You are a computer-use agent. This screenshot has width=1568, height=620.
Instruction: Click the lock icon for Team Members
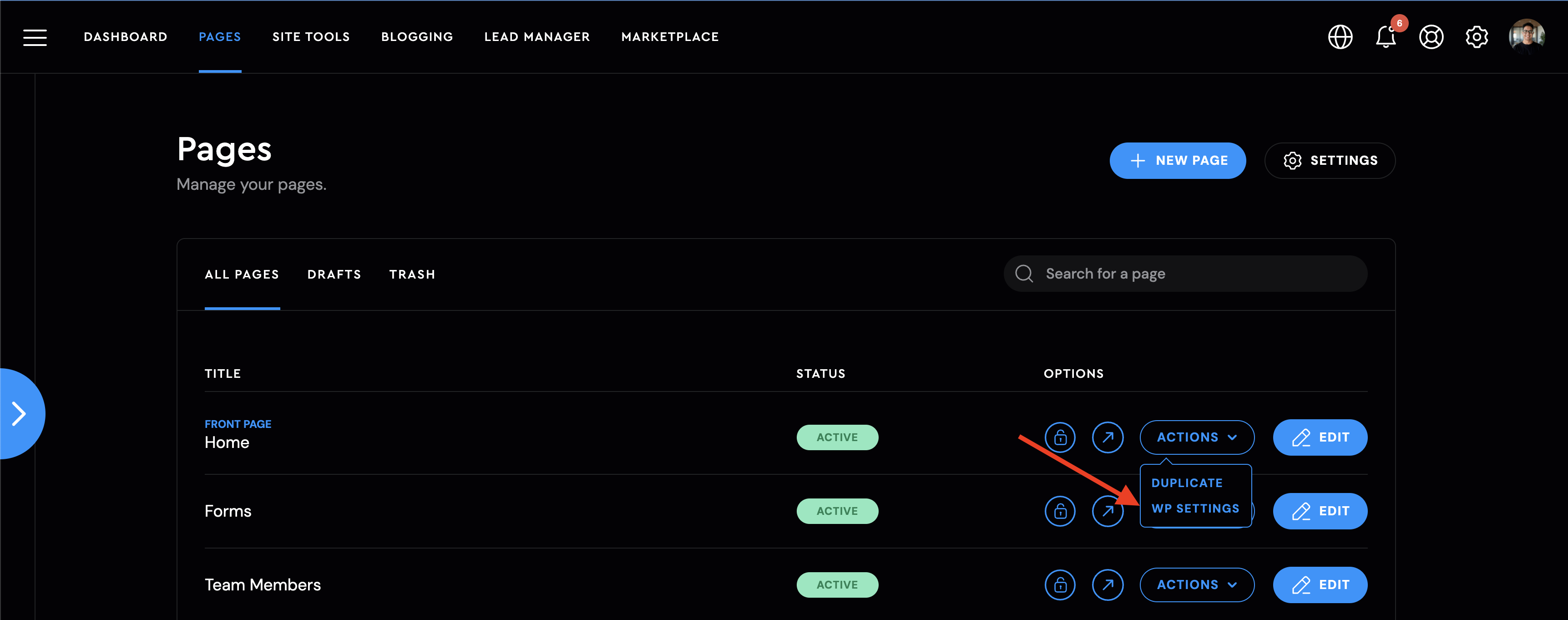click(1060, 584)
